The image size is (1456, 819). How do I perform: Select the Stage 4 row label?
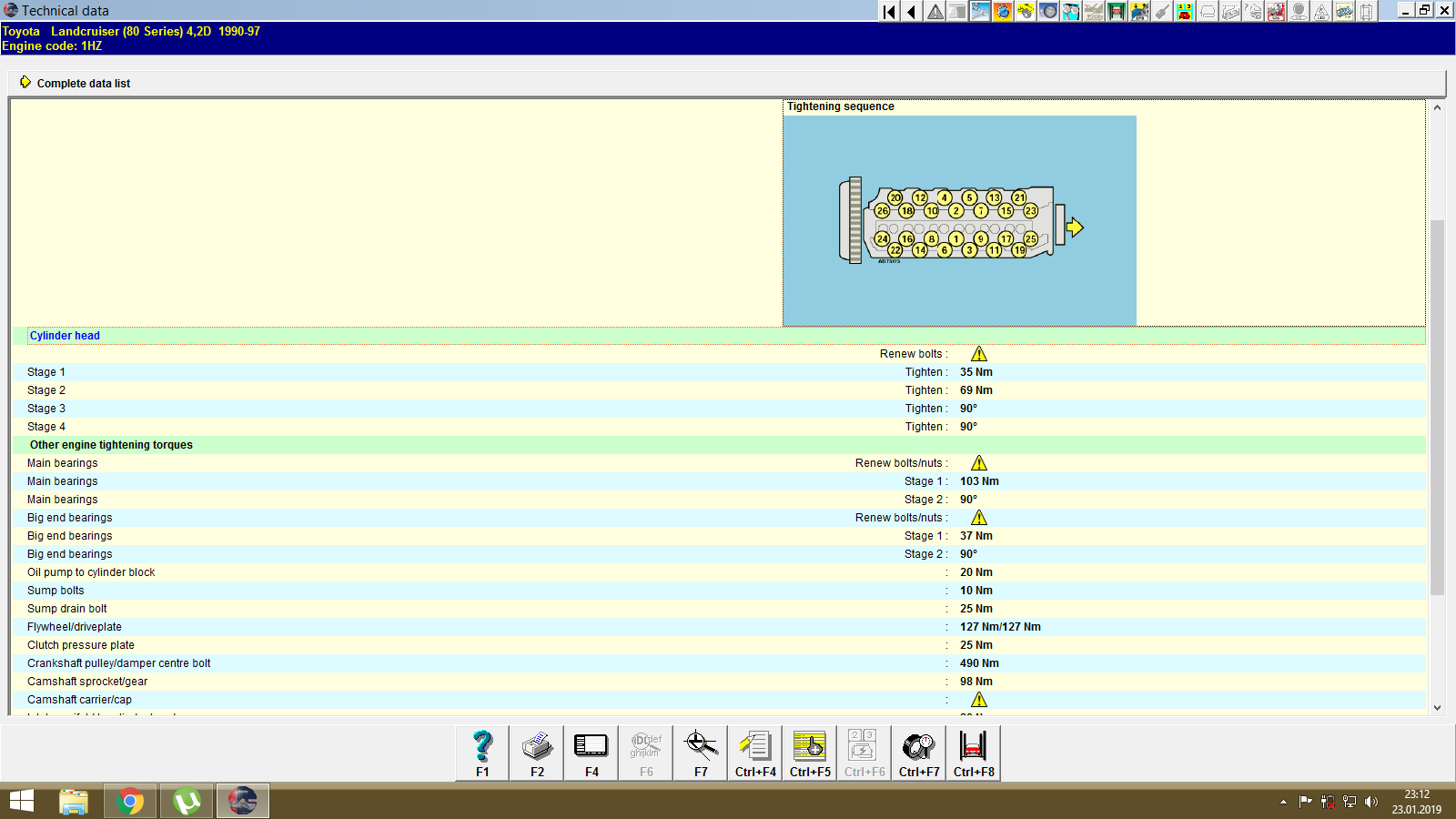[x=46, y=427]
